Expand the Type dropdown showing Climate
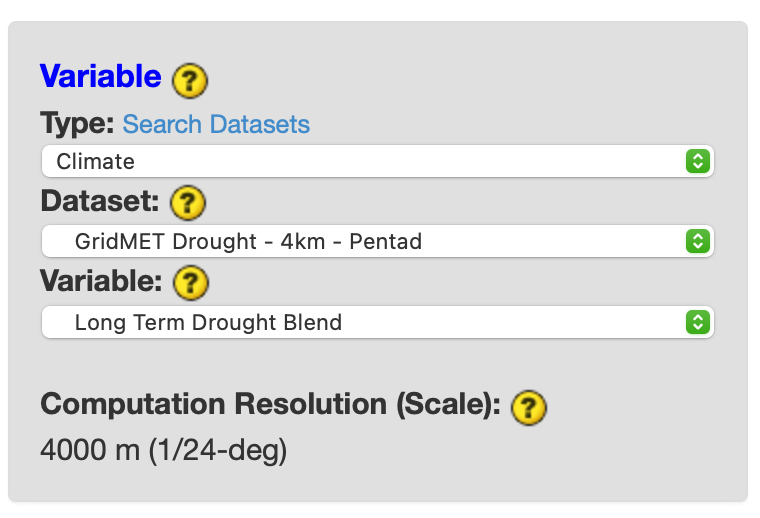Image resolution: width=760 pixels, height=518 pixels. coord(377,161)
